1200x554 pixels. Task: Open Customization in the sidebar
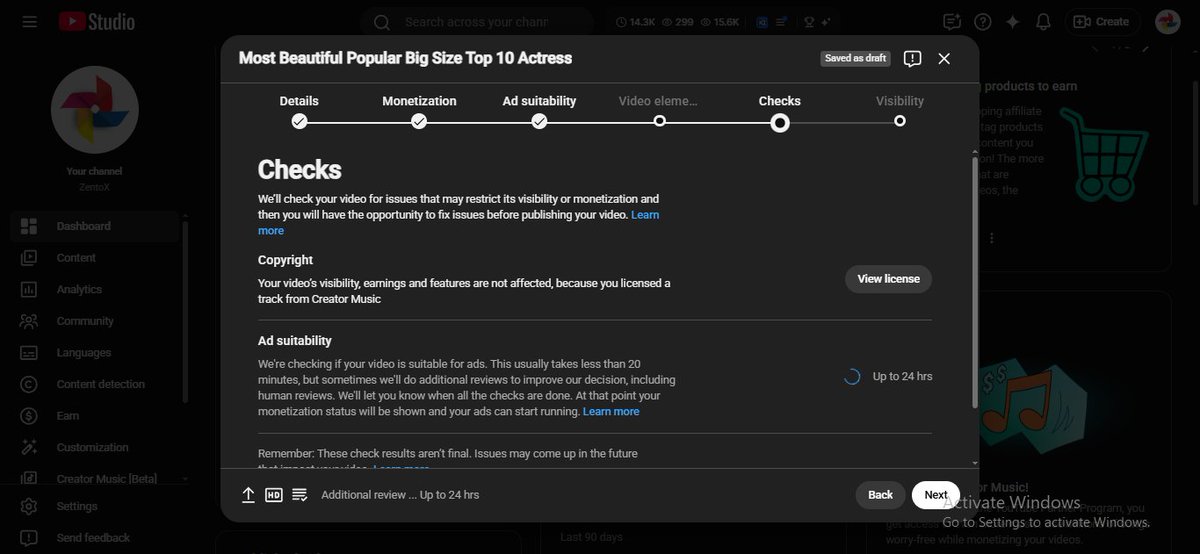[x=95, y=448]
